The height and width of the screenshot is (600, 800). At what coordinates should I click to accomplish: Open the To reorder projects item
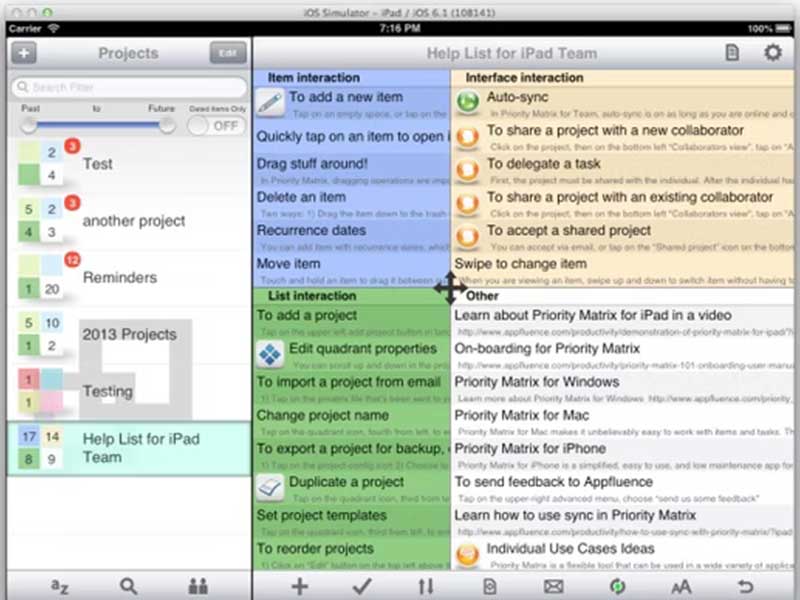(352, 555)
